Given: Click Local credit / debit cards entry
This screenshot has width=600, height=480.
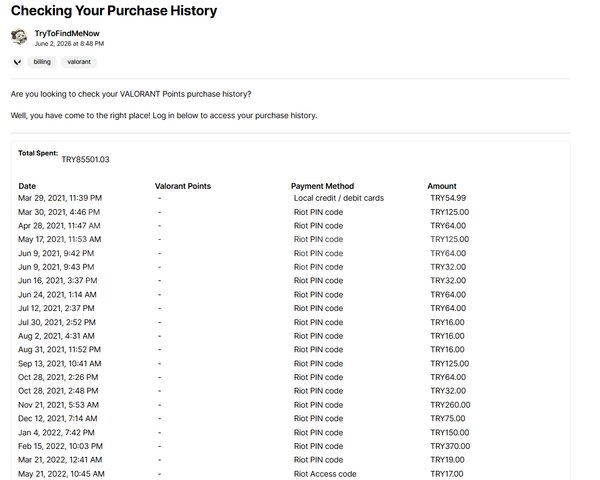Looking at the screenshot, I should pos(339,198).
